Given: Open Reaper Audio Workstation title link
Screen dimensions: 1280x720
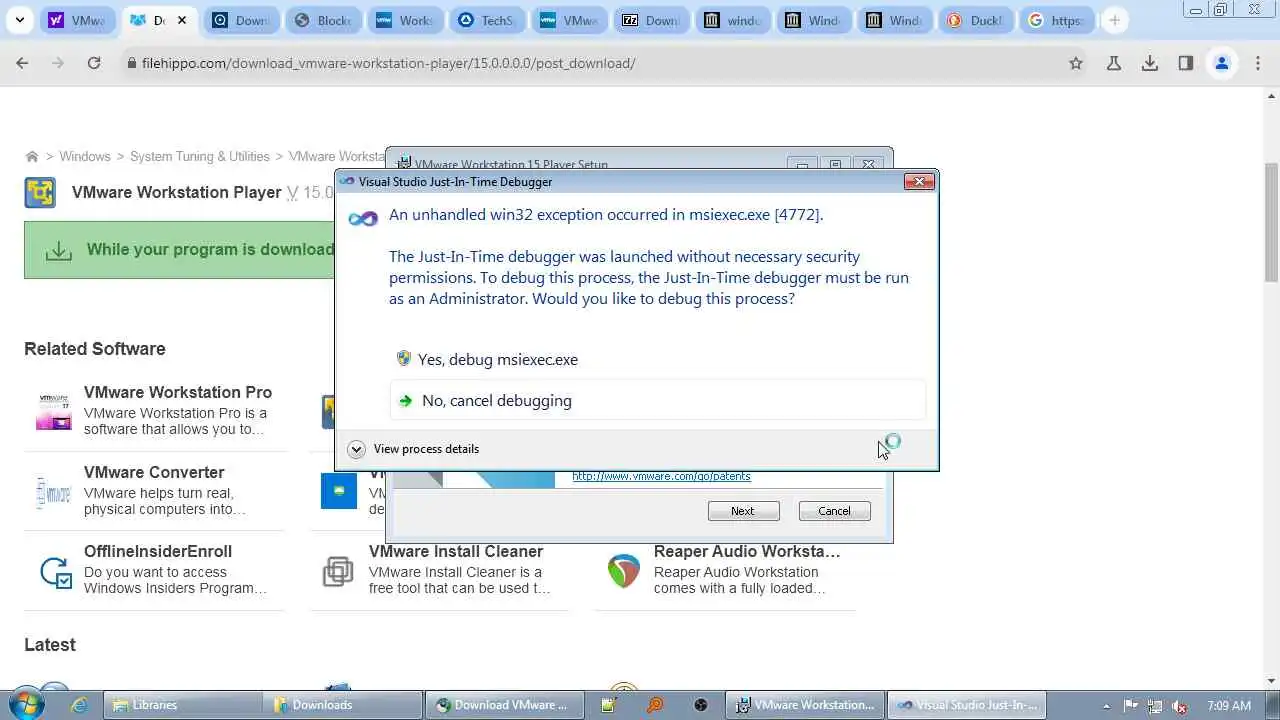Looking at the screenshot, I should 747,551.
